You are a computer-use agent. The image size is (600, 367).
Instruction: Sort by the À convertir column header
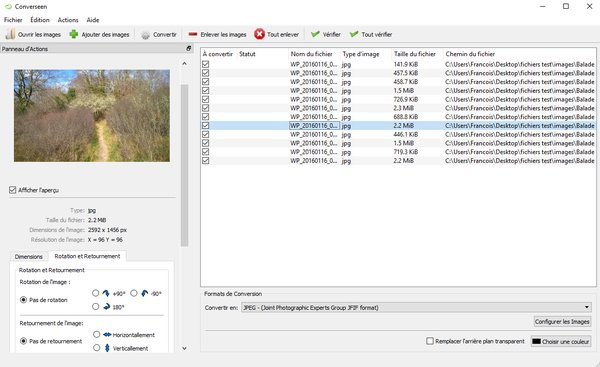218,54
